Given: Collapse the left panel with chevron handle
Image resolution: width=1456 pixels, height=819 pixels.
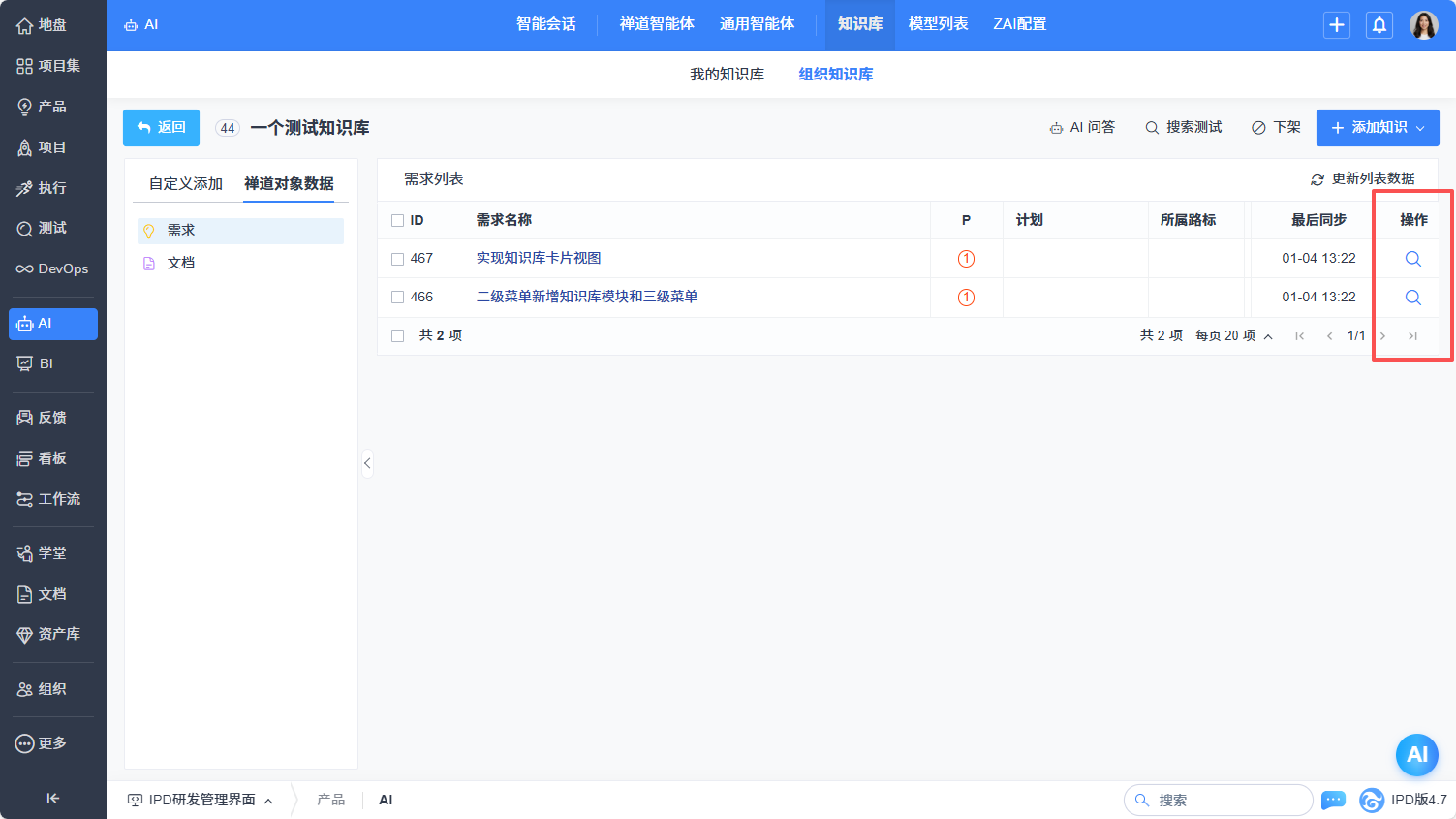Looking at the screenshot, I should tap(367, 463).
